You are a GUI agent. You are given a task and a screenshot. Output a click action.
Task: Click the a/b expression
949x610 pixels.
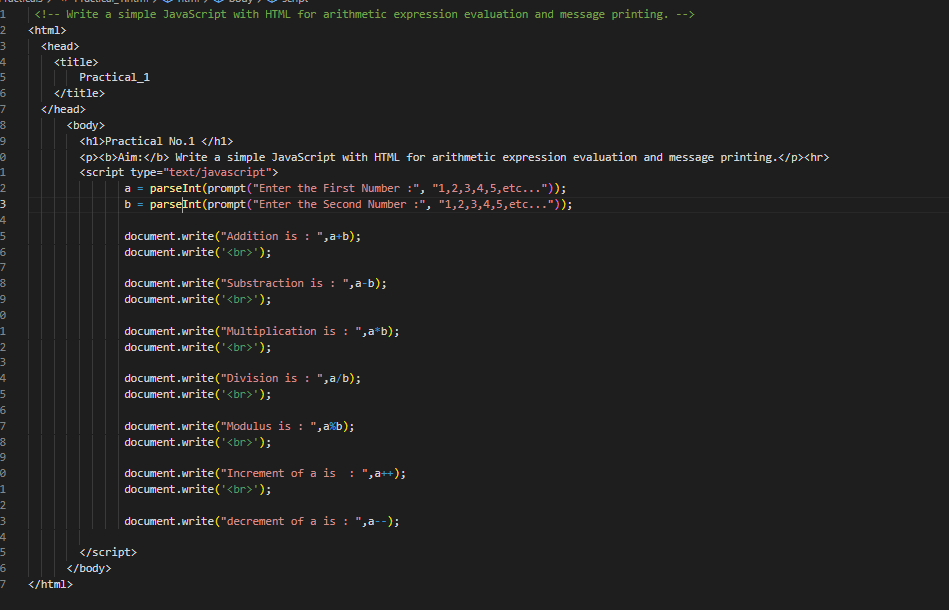[339, 378]
